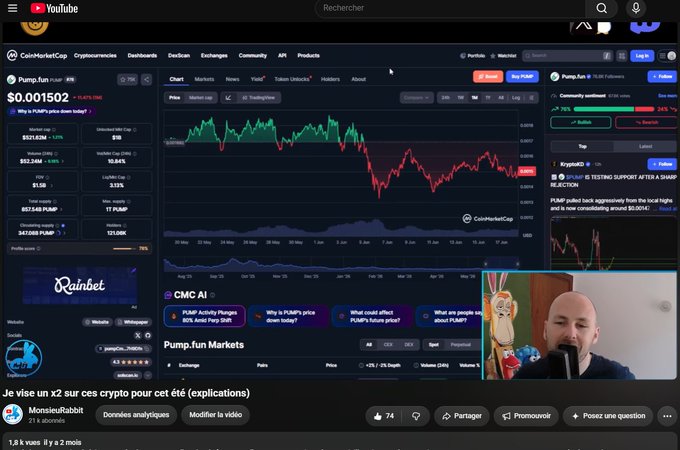Expand the Circulating supply chevron
The image size is (680, 450).
pyautogui.click(x=65, y=233)
